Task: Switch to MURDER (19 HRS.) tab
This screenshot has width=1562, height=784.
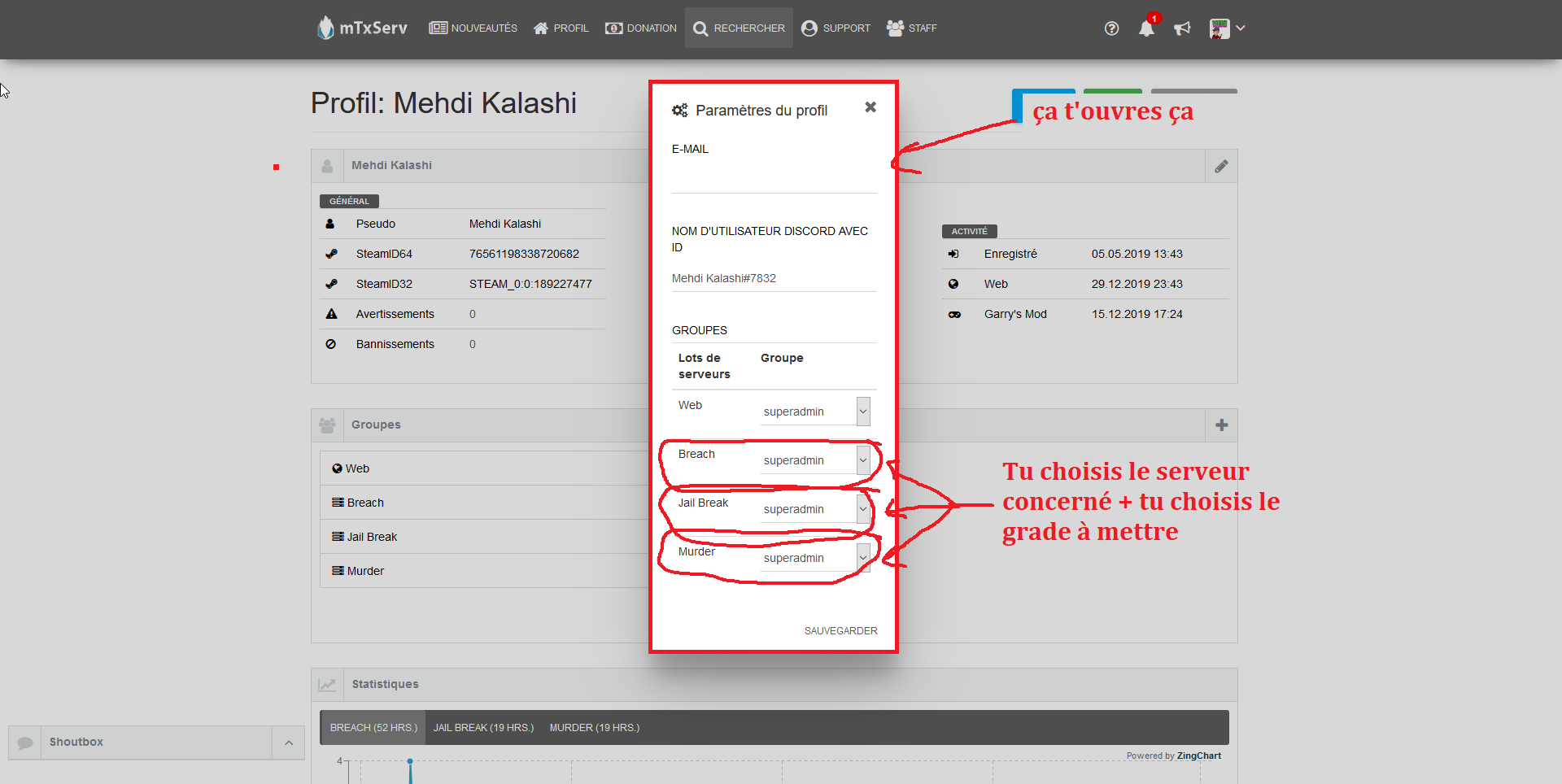Action: [x=595, y=728]
